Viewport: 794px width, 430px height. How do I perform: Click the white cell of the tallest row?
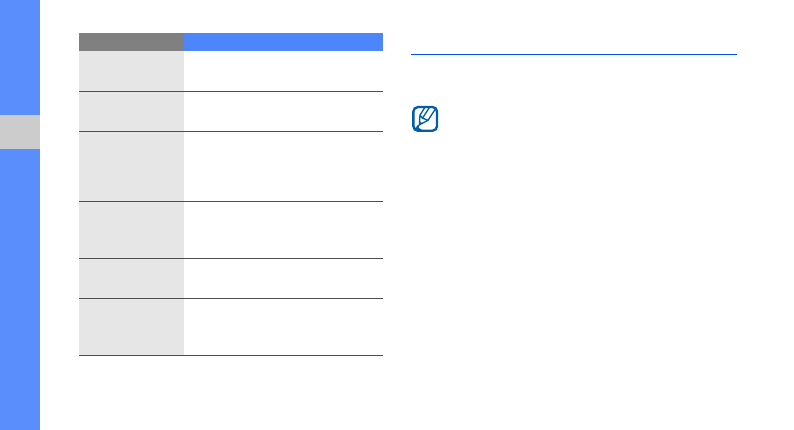click(x=283, y=166)
